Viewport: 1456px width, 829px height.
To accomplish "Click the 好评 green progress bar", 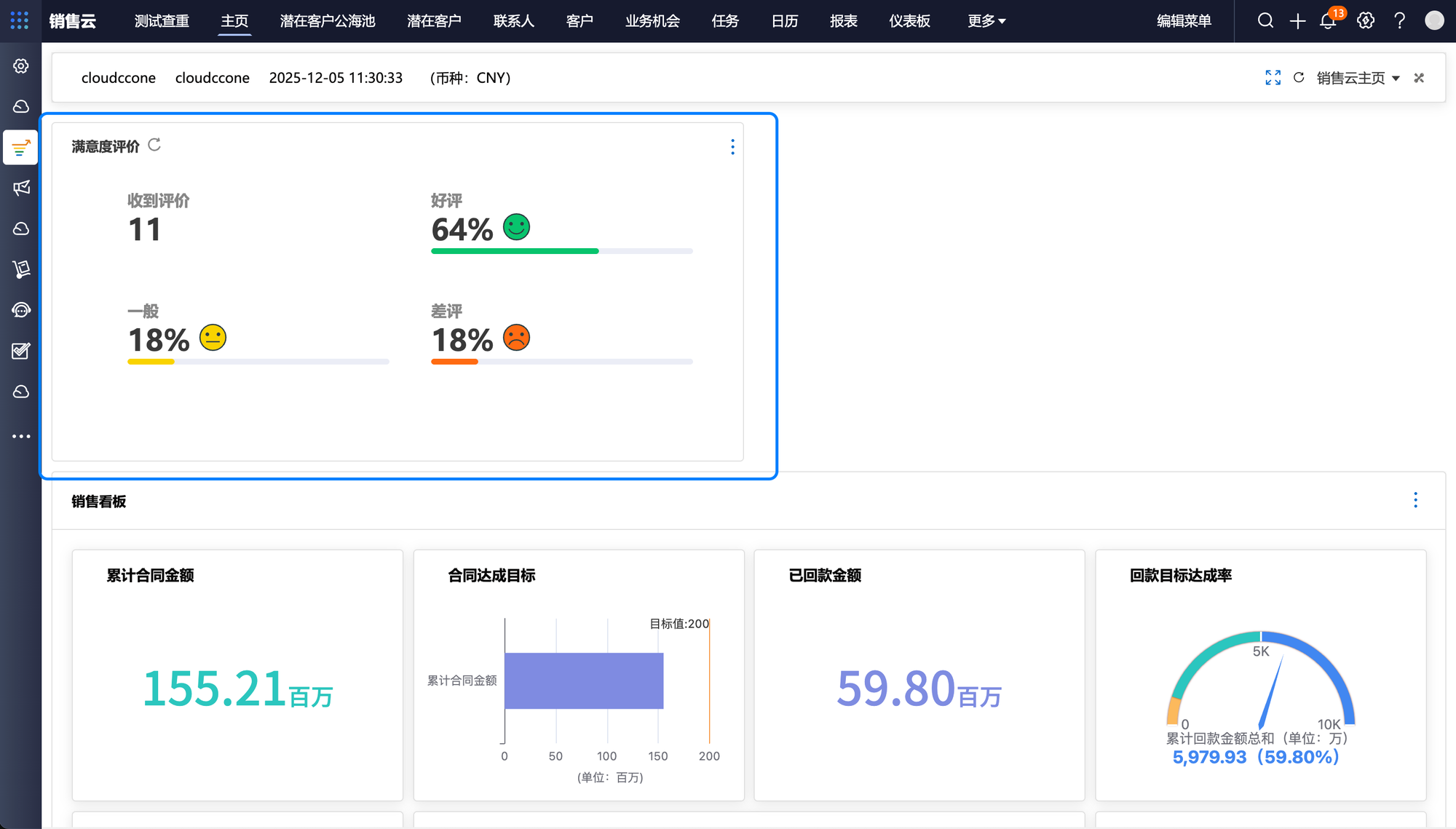I will tap(515, 251).
